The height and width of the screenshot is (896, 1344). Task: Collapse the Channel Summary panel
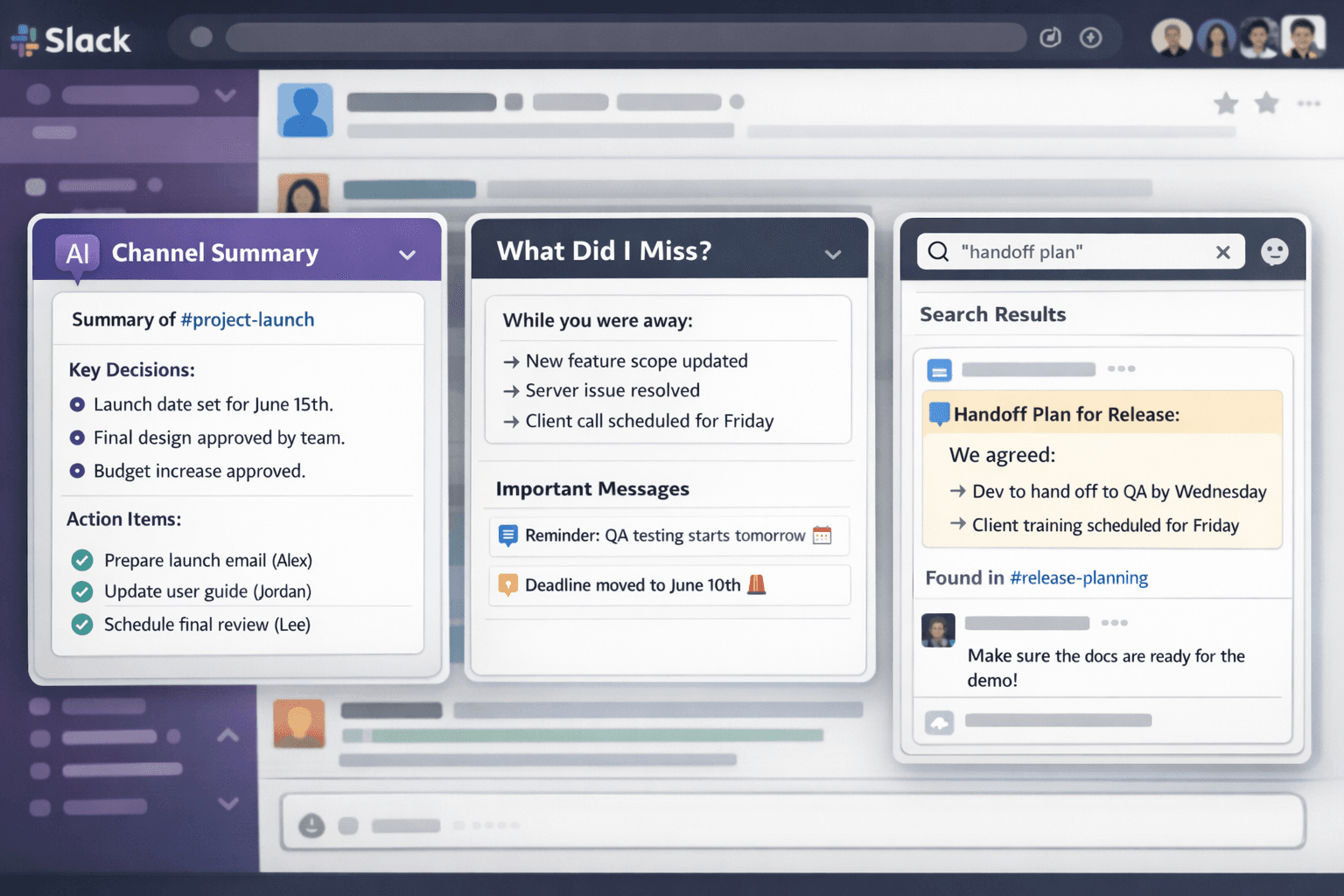407,255
